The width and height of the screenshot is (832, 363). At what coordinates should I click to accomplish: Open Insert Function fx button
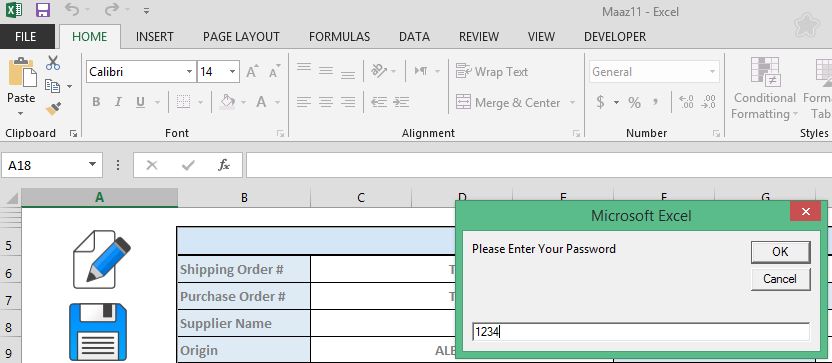pos(224,166)
